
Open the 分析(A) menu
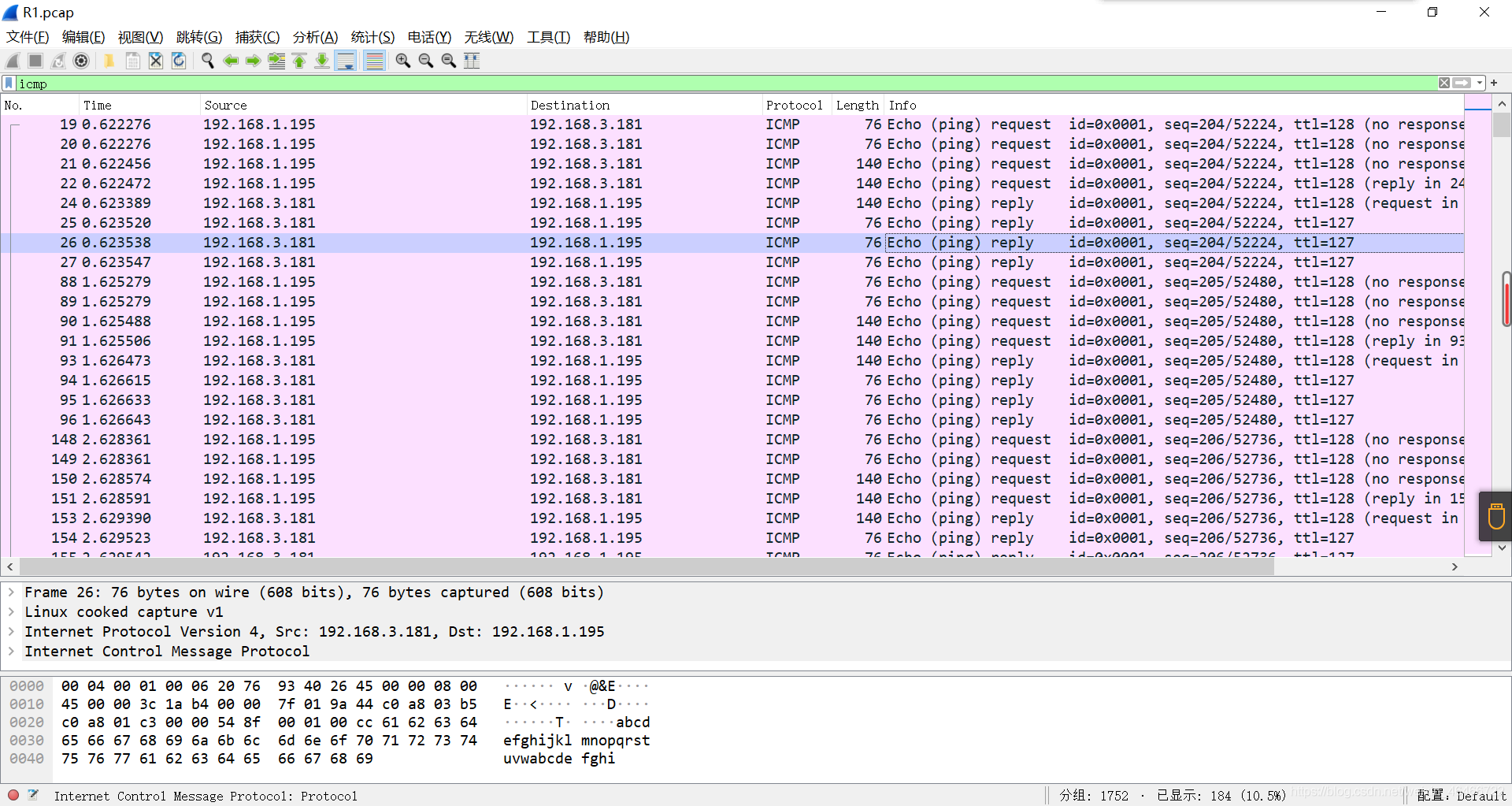[x=314, y=37]
